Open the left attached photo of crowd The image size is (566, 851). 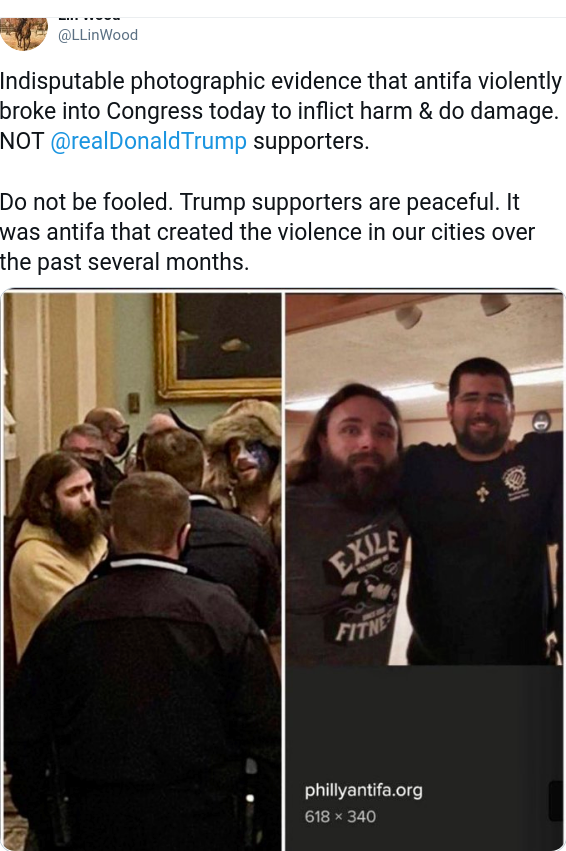coord(142,571)
